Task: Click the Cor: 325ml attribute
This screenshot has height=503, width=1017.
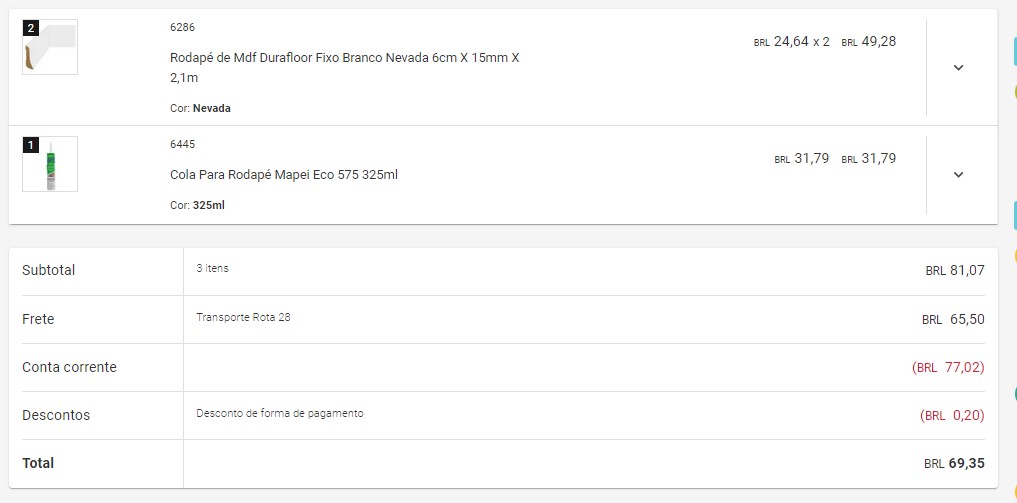Action: pos(197,205)
